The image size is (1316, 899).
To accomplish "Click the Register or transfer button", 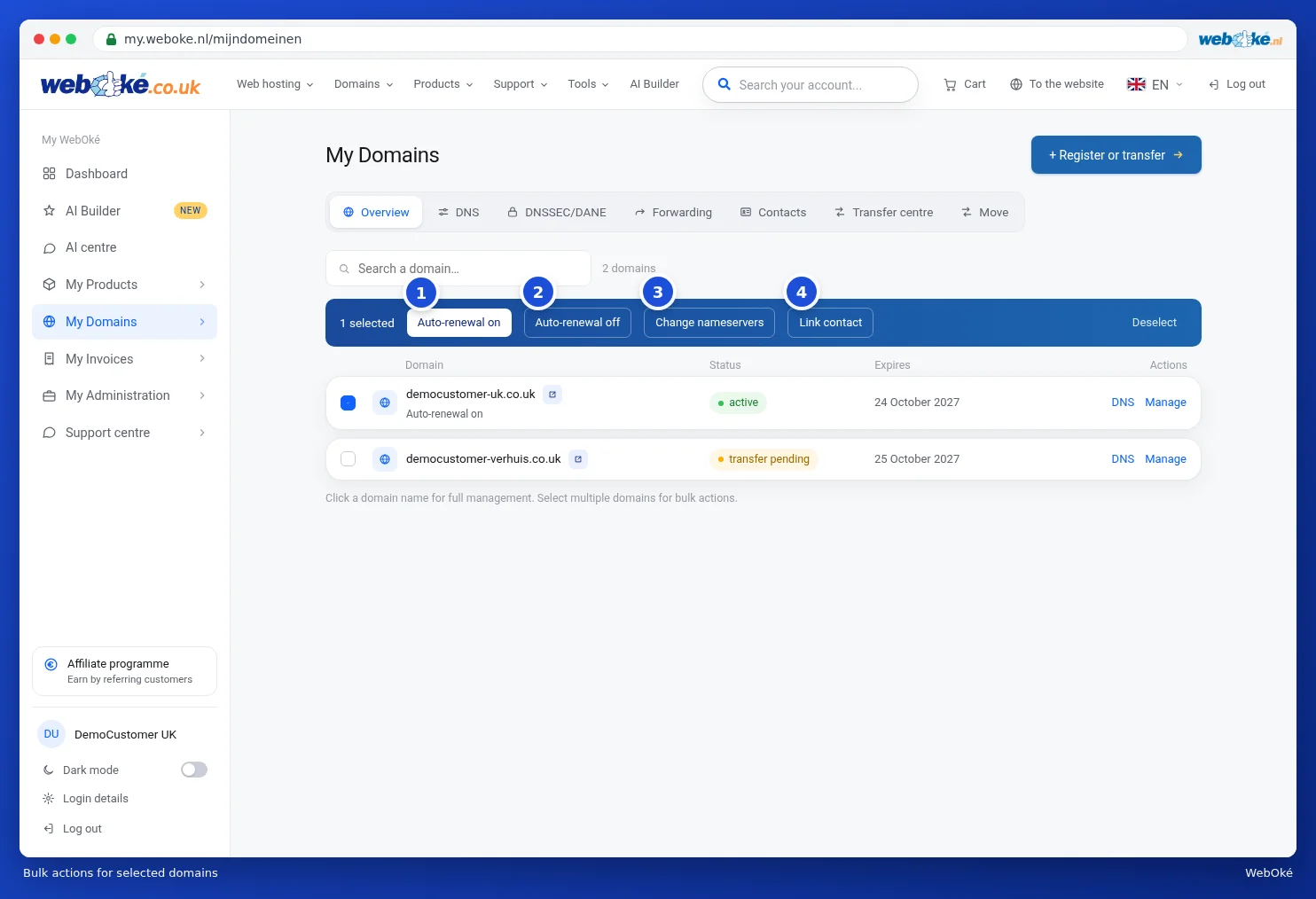I will (x=1116, y=155).
